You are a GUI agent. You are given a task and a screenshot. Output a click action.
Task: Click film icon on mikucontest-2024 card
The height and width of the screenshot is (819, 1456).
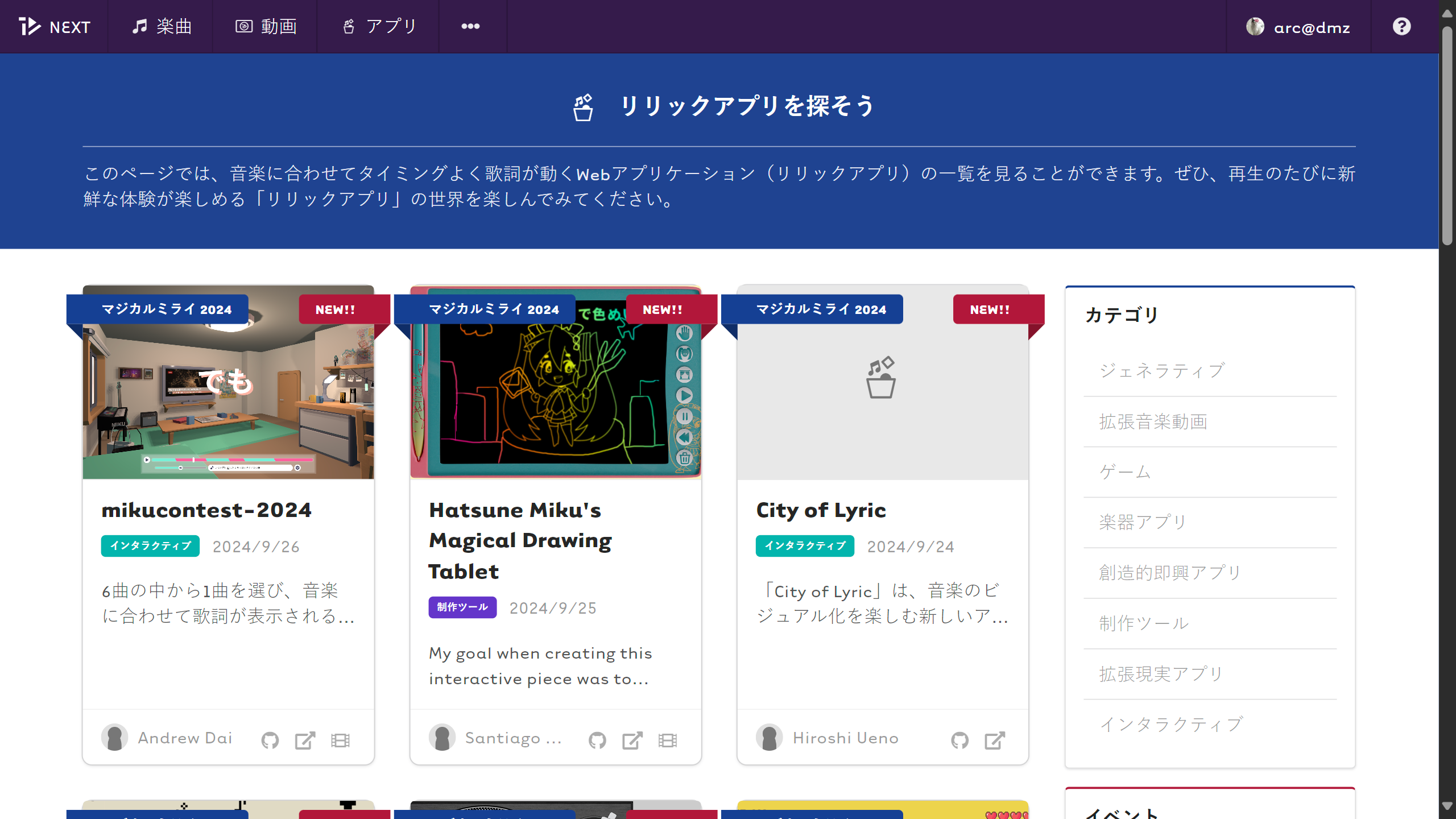point(340,740)
